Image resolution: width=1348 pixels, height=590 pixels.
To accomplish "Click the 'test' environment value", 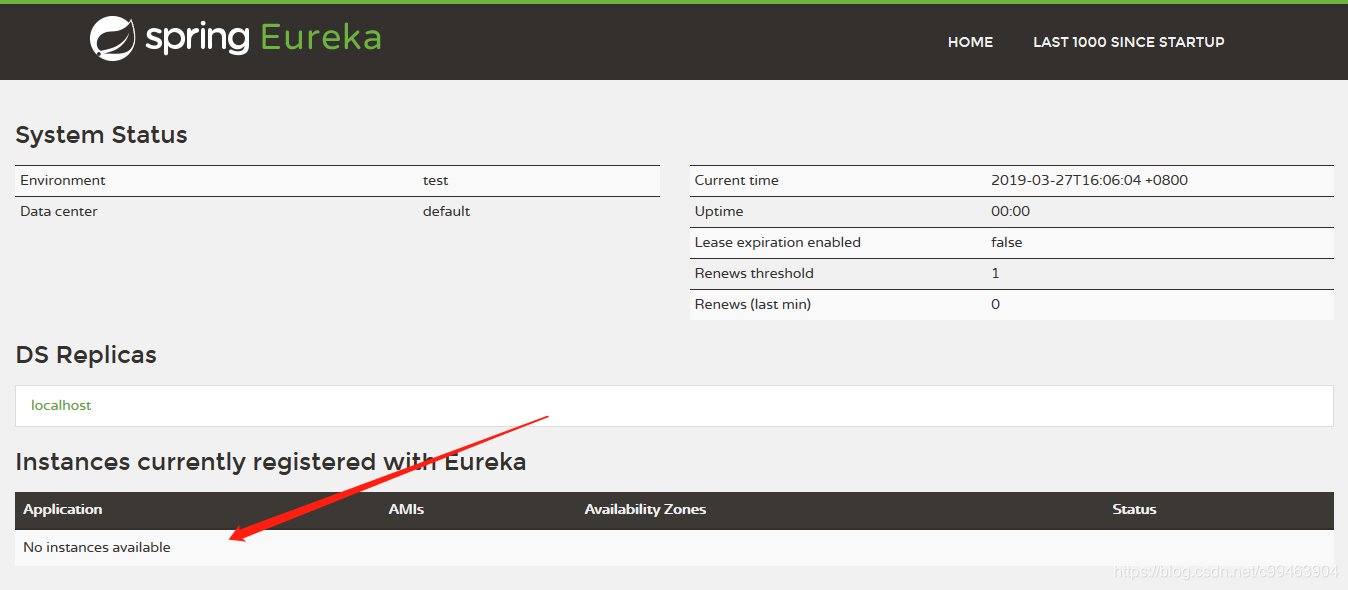I will [435, 180].
